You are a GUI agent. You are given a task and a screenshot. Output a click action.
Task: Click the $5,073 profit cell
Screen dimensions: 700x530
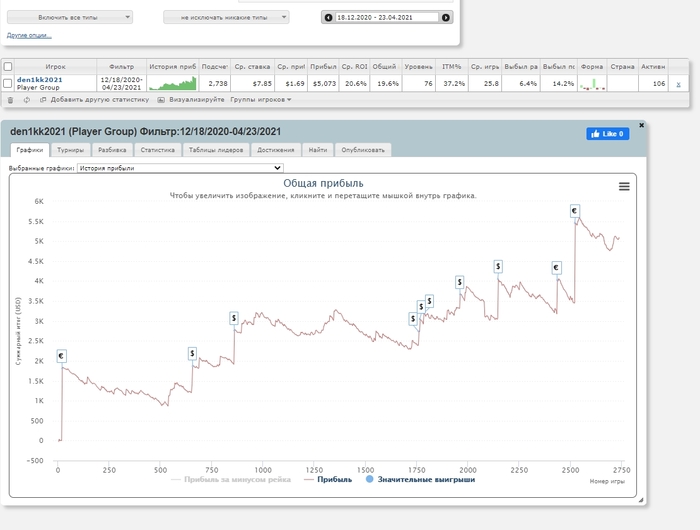click(x=325, y=83)
